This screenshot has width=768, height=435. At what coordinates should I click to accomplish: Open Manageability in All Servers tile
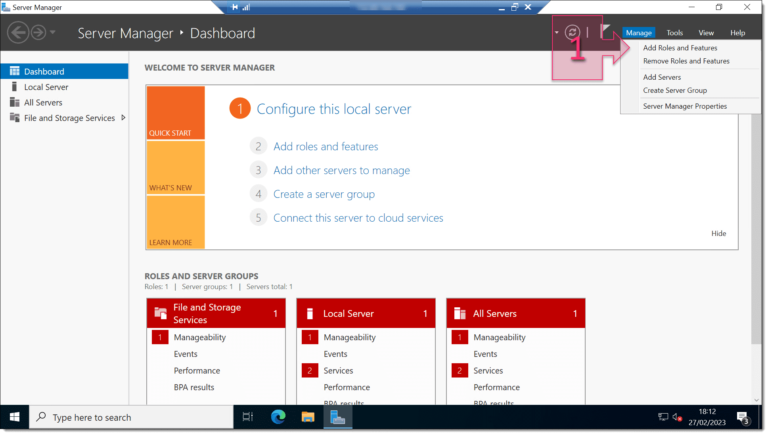(499, 338)
